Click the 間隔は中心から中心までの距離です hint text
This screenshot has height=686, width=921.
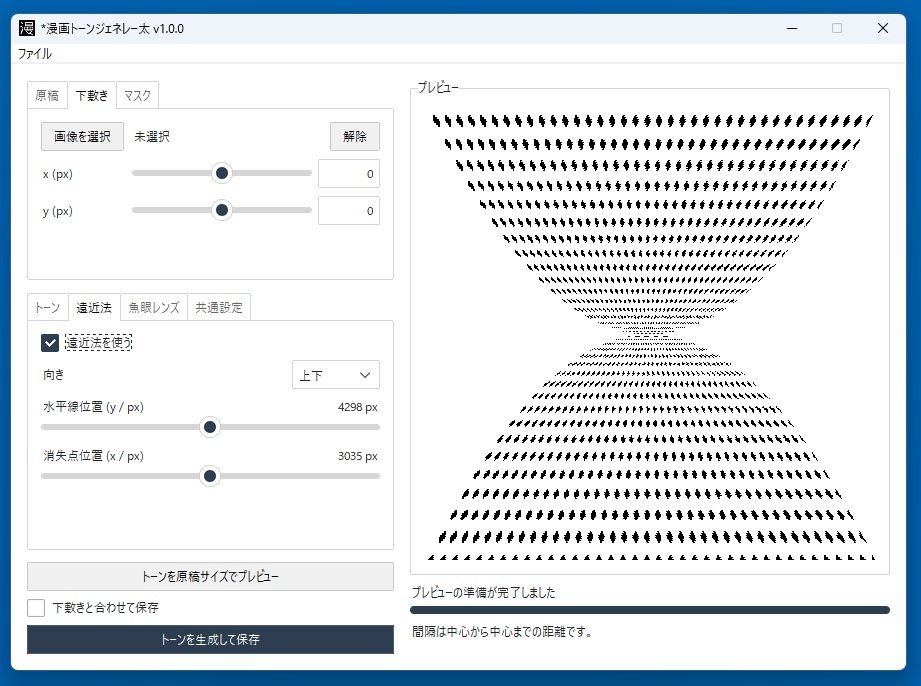(502, 632)
